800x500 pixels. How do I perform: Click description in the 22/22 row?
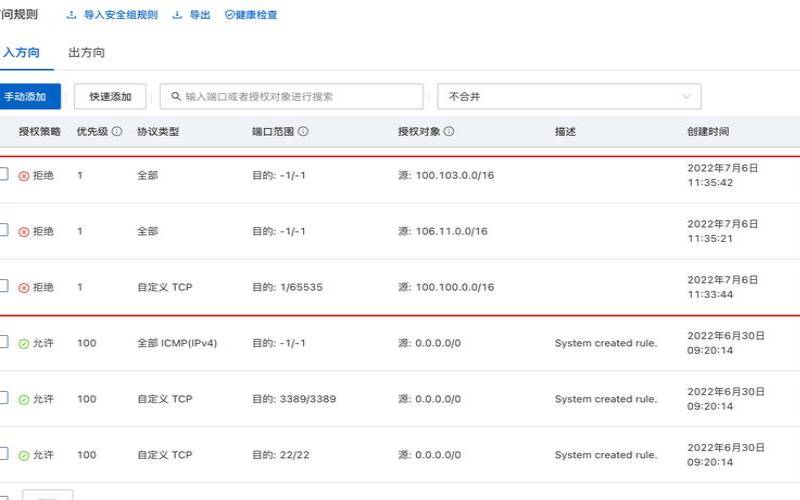606,455
